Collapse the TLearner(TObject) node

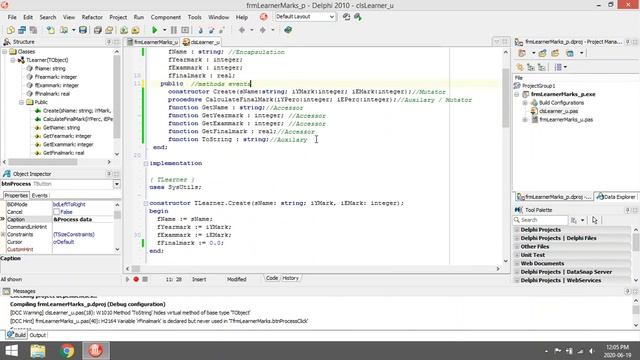tap(13, 60)
